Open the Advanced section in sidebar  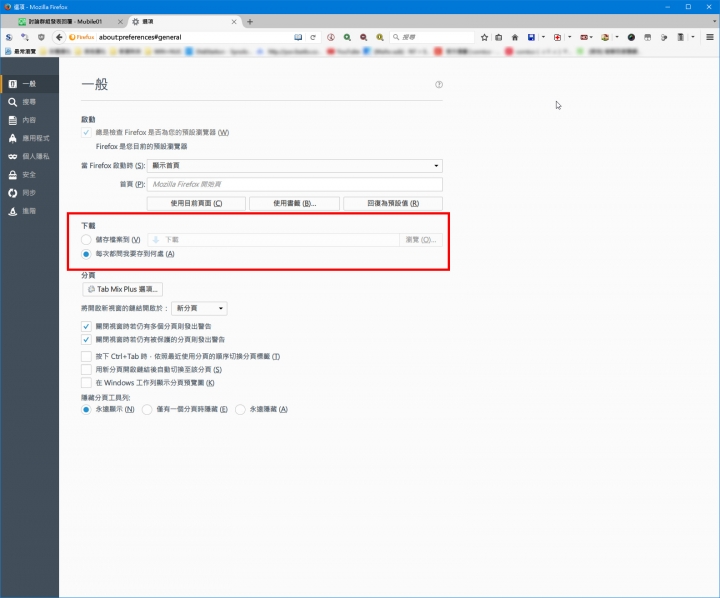point(29,211)
